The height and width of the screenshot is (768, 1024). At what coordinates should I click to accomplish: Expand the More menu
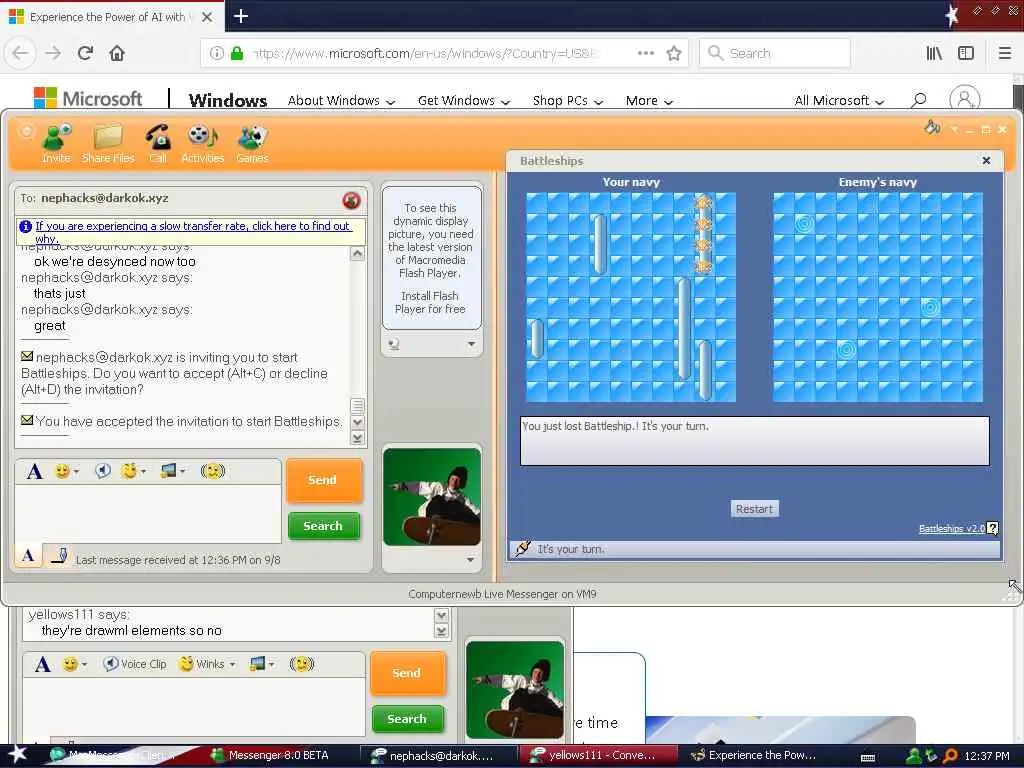(x=648, y=101)
